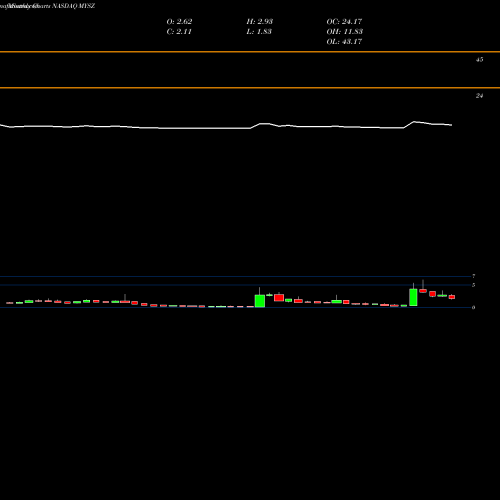Viewport: 500px width, 500px height.
Task: Select the high price text 'H: 2.93'
Action: click(x=260, y=22)
